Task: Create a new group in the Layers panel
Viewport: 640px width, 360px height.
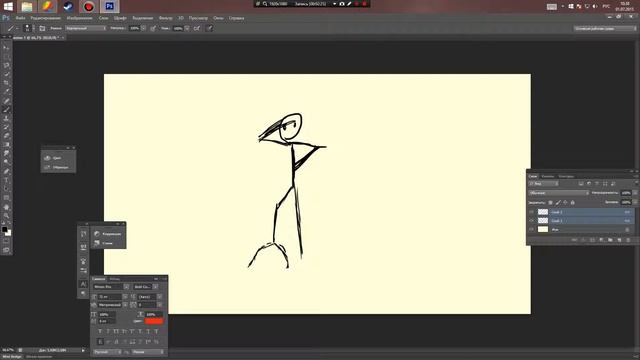Action: (610, 240)
